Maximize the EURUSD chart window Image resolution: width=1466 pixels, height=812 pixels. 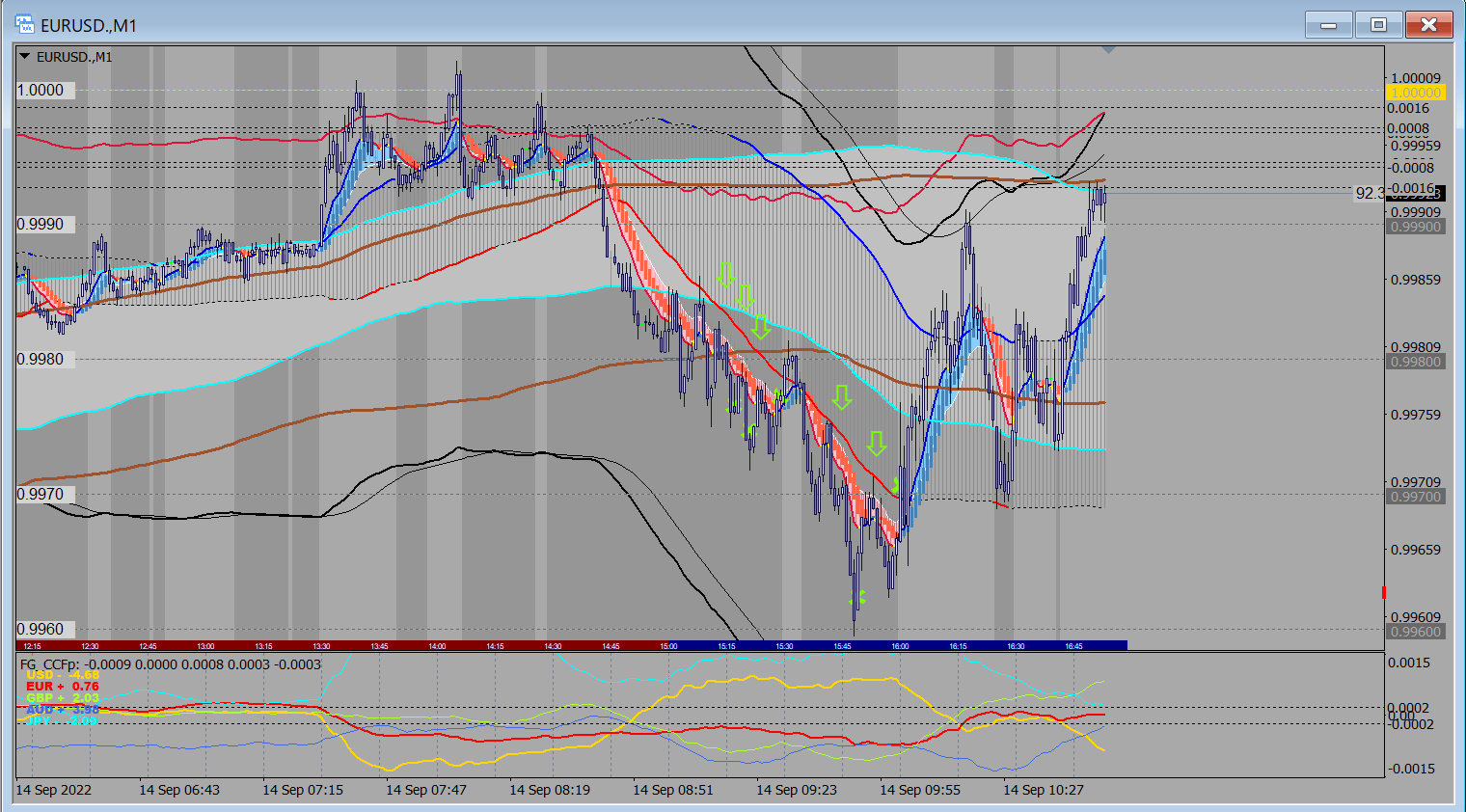click(x=1378, y=24)
